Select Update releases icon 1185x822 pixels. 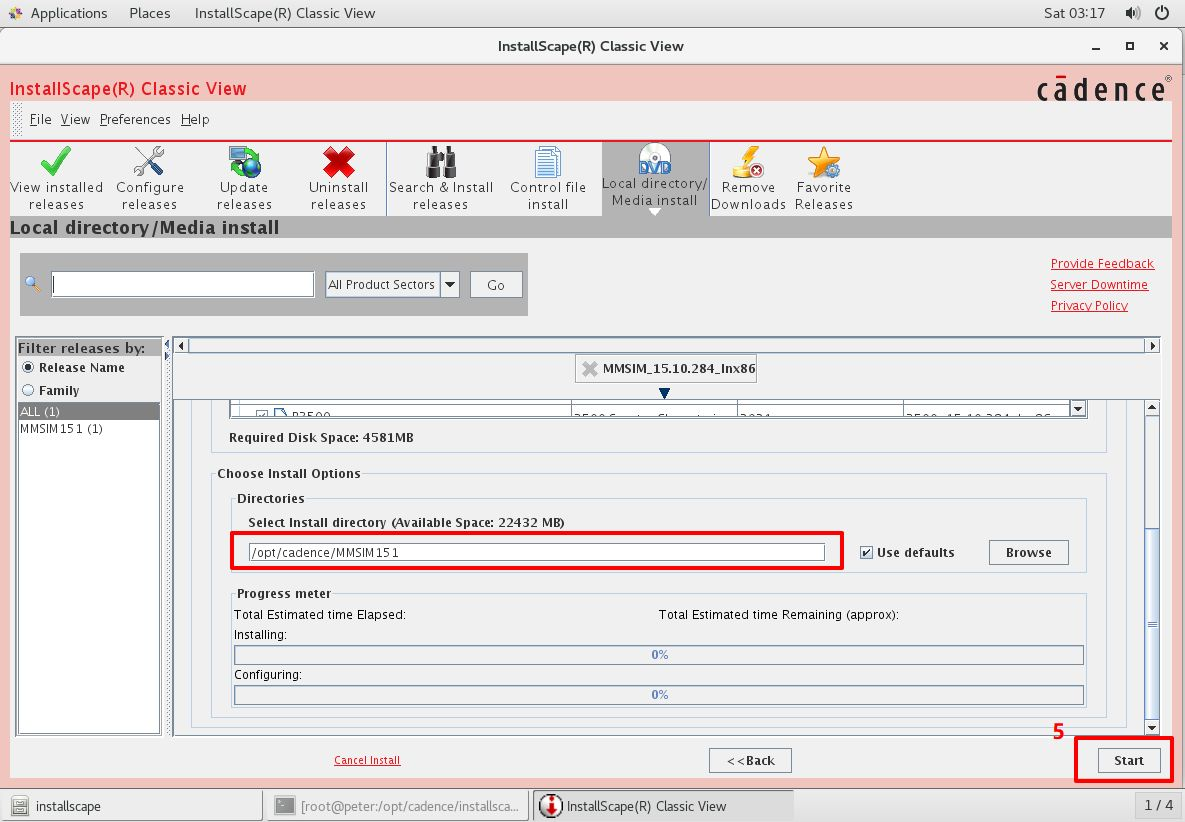244,161
